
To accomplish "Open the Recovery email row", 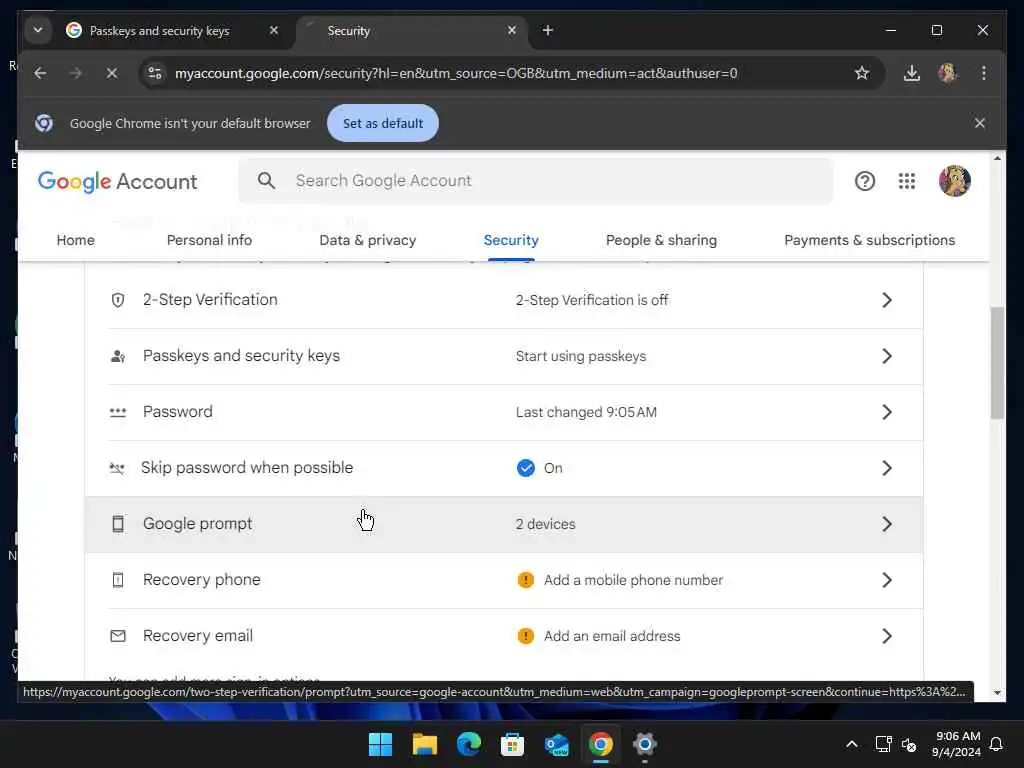I will (504, 636).
